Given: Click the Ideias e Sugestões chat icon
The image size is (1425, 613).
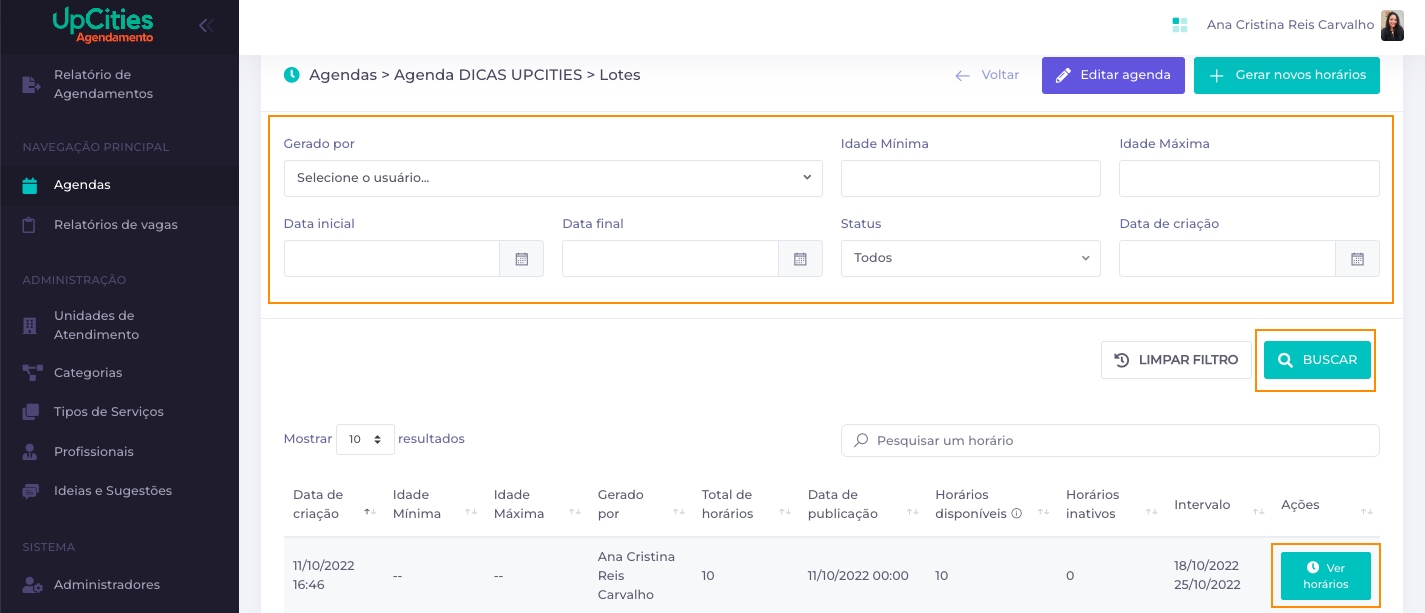Looking at the screenshot, I should click(31, 491).
